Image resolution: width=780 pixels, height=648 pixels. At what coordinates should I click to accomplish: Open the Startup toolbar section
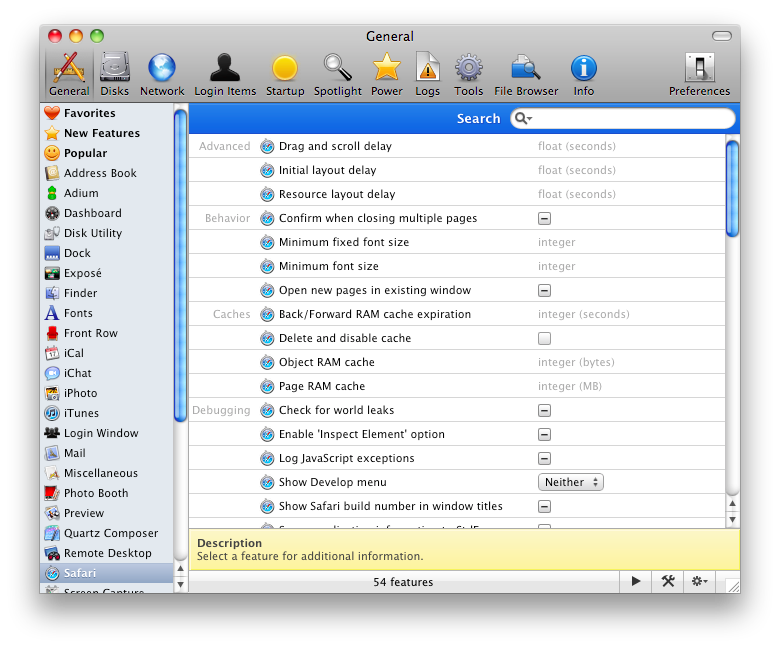285,75
